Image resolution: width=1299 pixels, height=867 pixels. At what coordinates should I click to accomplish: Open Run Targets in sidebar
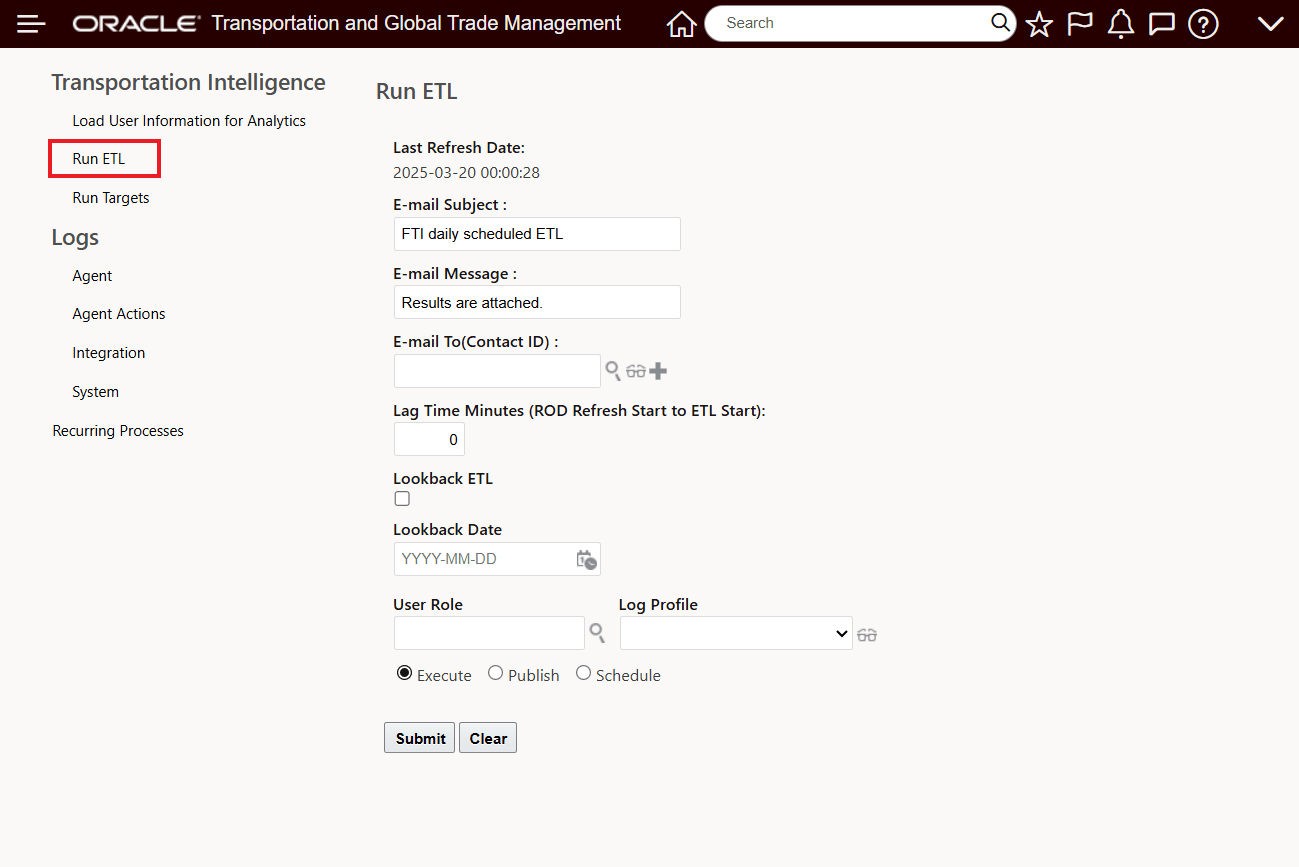point(111,198)
